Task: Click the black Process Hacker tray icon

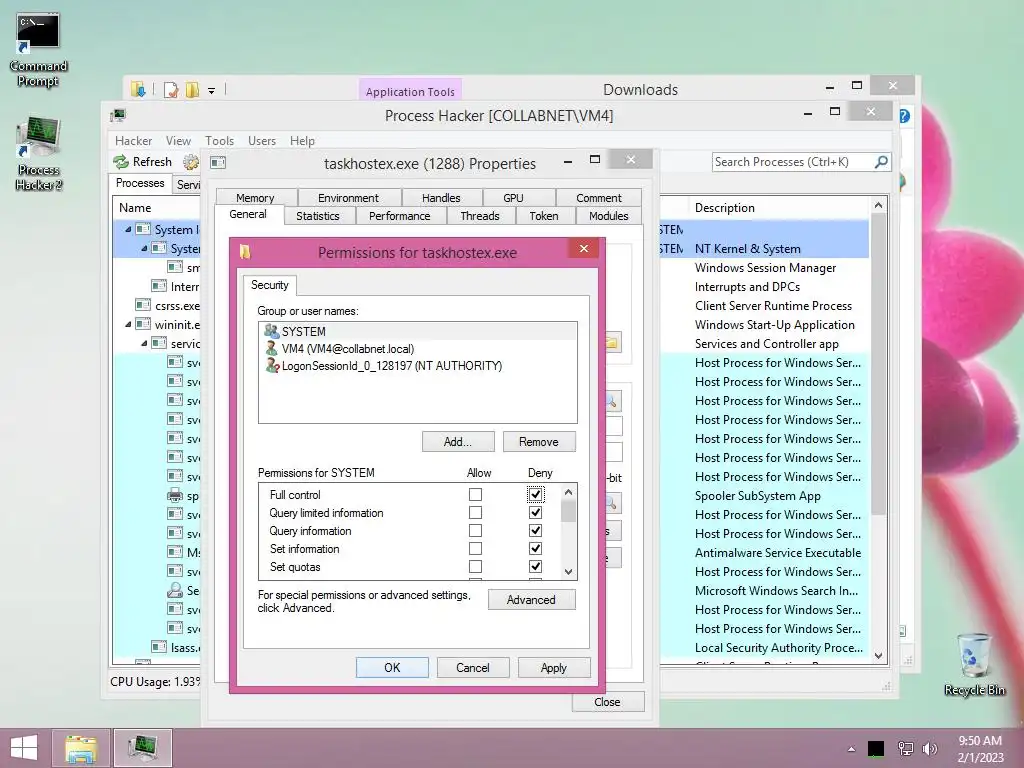Action: click(x=876, y=748)
